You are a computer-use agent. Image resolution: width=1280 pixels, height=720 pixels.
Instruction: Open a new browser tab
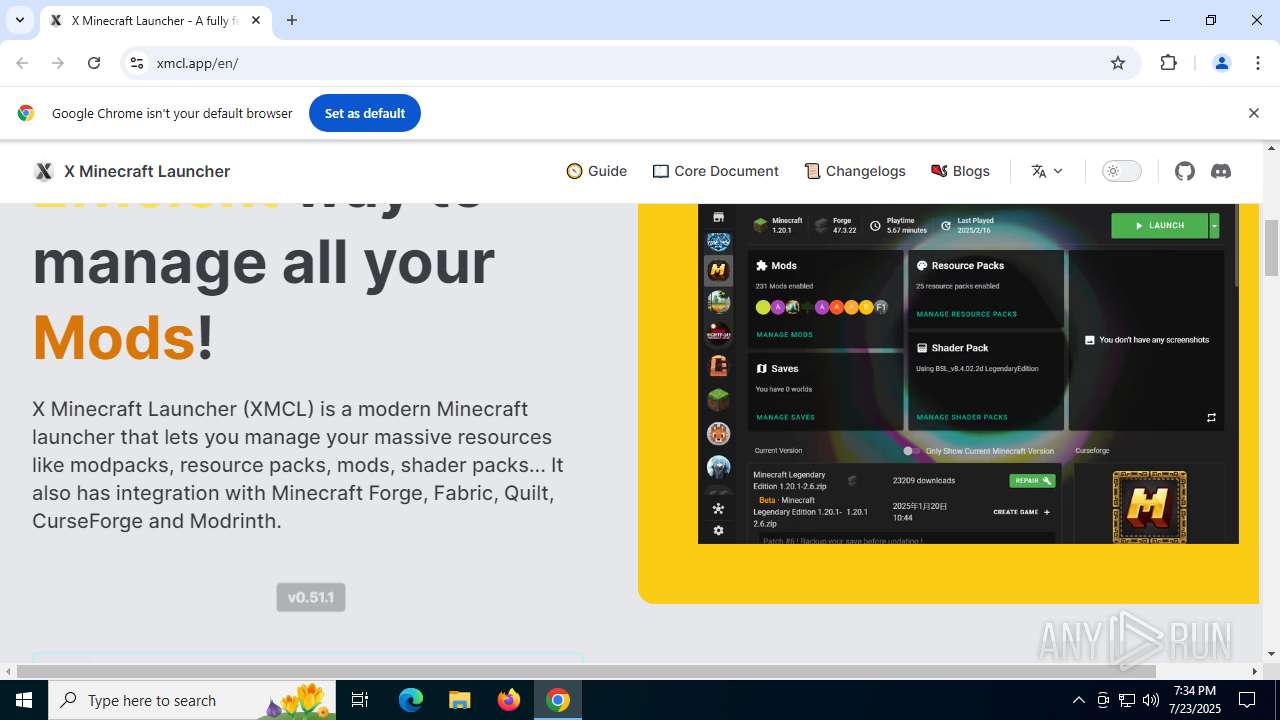point(292,20)
